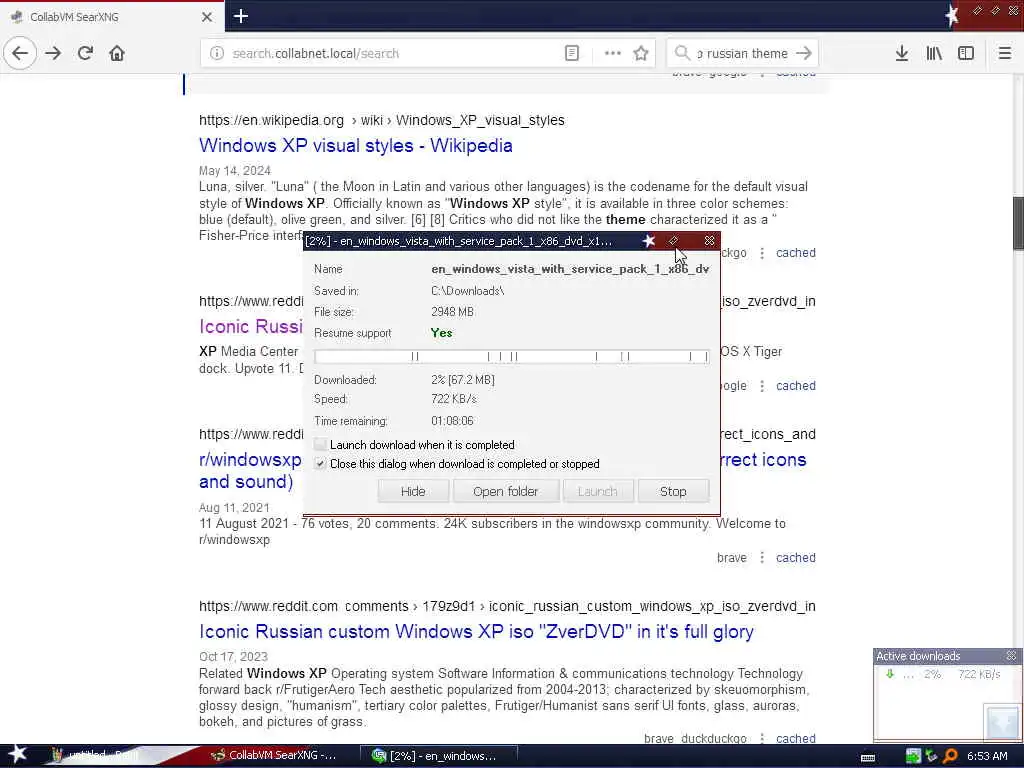Click the star icon in download dialog titlebar

tap(648, 241)
